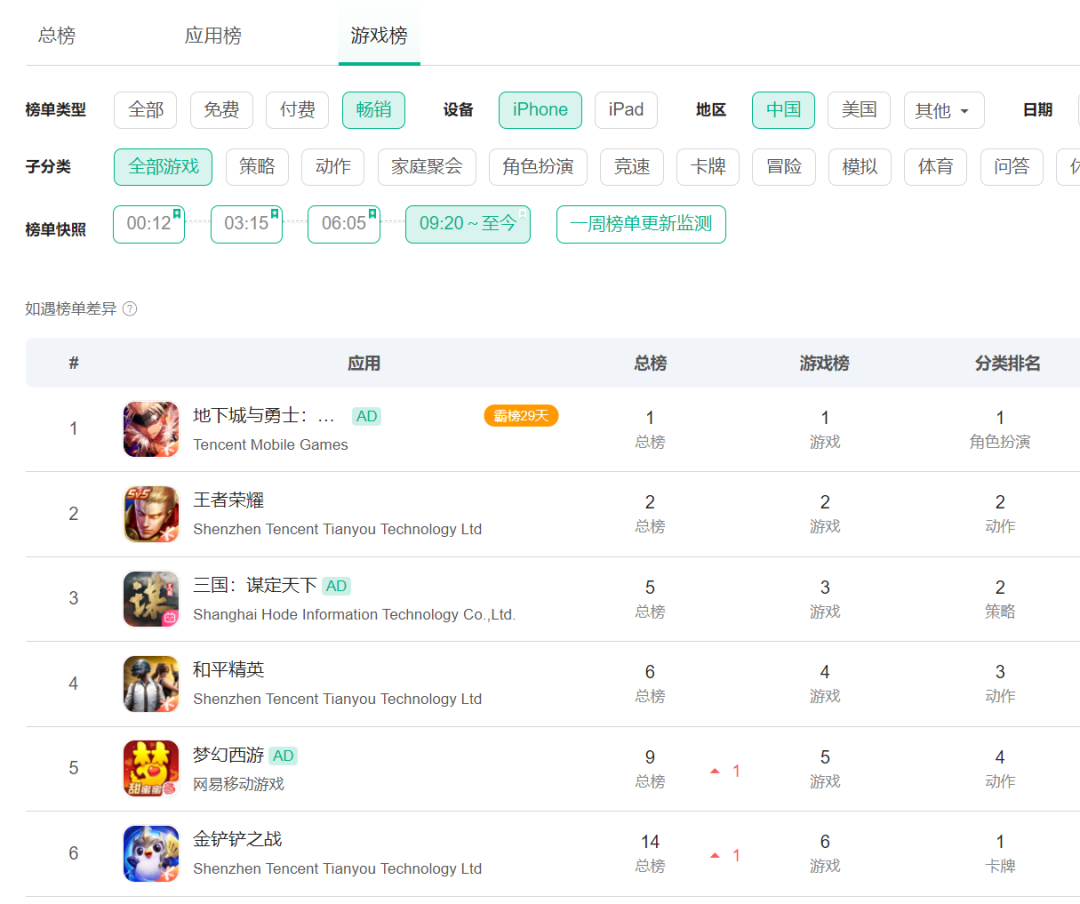This screenshot has width=1080, height=904.
Task: Click red up arrow in 梦幻西游 row
Action: (x=715, y=771)
